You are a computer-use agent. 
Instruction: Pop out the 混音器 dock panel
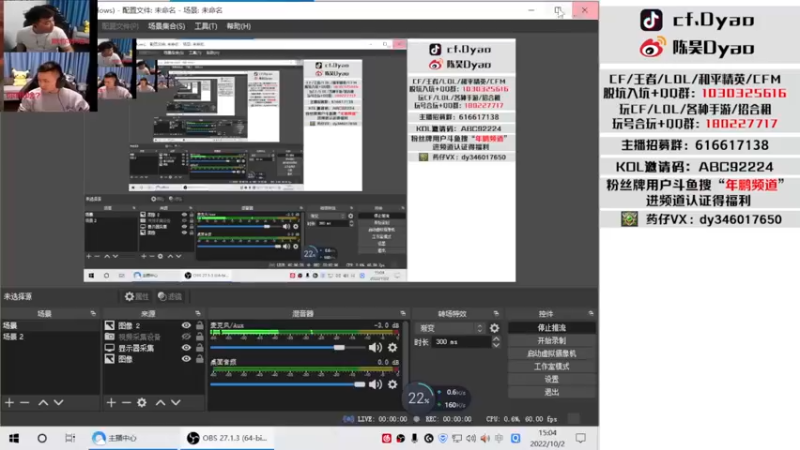(x=403, y=313)
